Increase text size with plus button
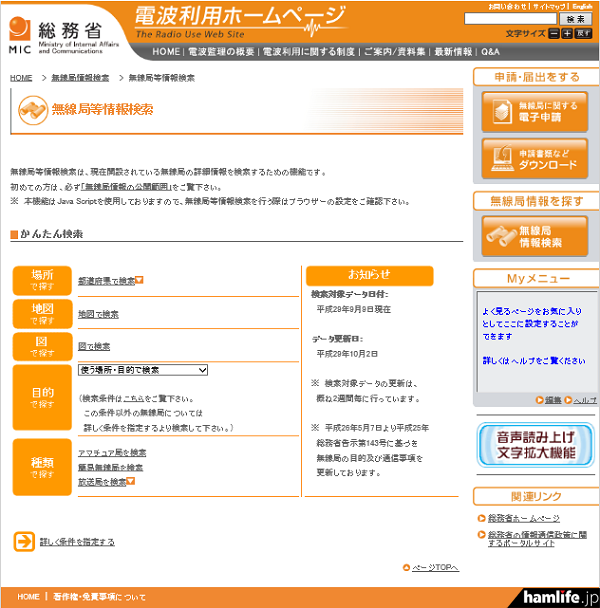Image resolution: width=600 pixels, height=608 pixels. [567, 33]
